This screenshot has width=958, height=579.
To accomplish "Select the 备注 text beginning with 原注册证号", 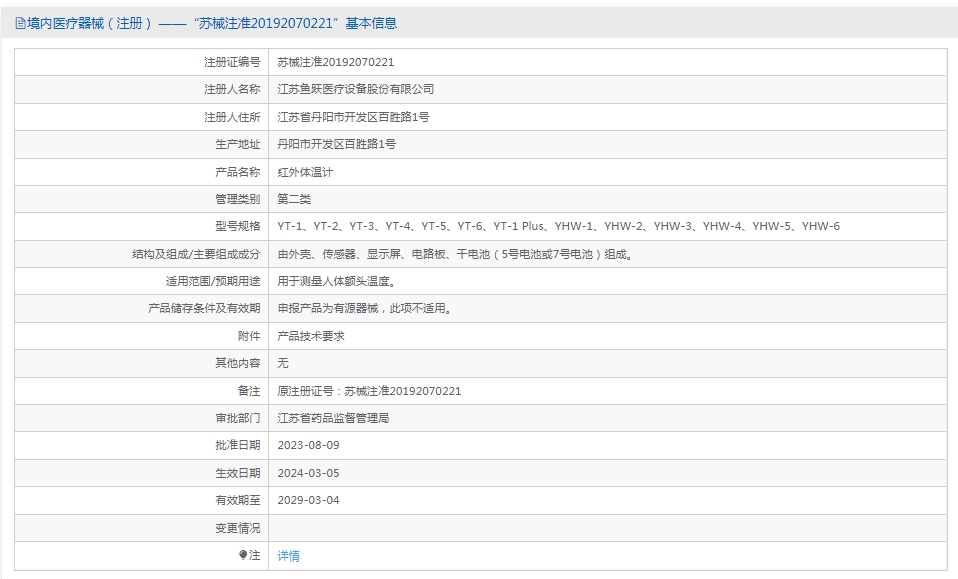I will pyautogui.click(x=369, y=391).
